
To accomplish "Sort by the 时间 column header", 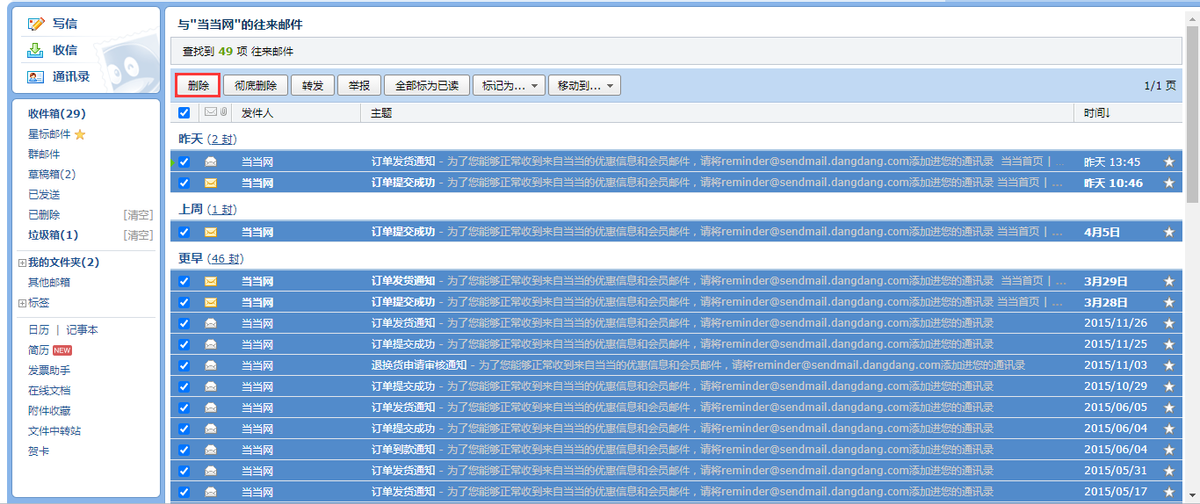I will pyautogui.click(x=1097, y=113).
